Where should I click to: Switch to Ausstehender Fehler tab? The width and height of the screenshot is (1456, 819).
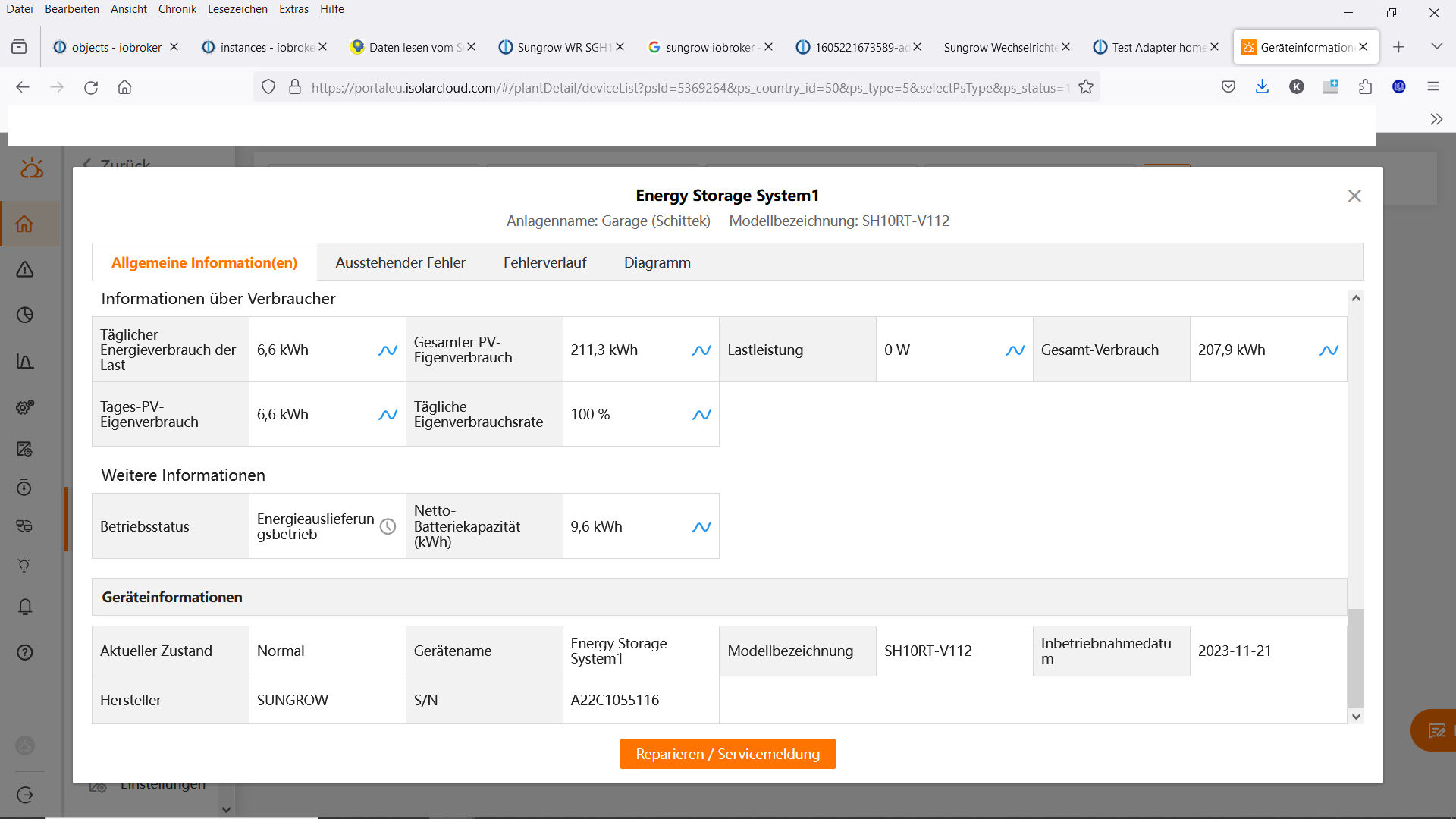tap(400, 262)
